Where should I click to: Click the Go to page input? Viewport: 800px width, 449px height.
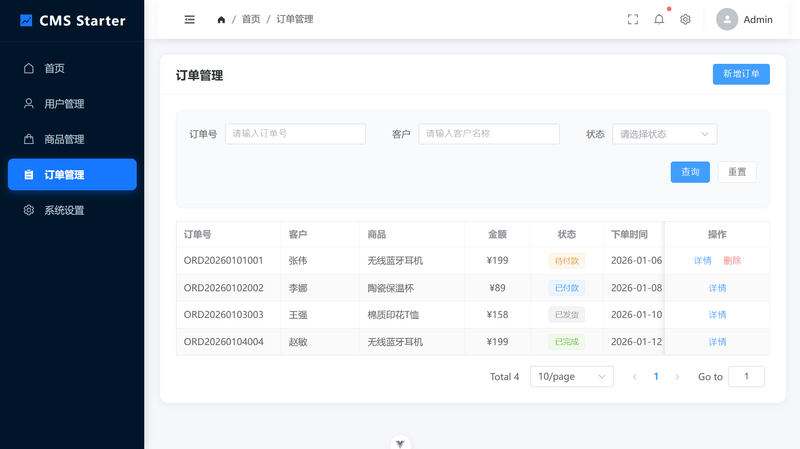(x=746, y=377)
